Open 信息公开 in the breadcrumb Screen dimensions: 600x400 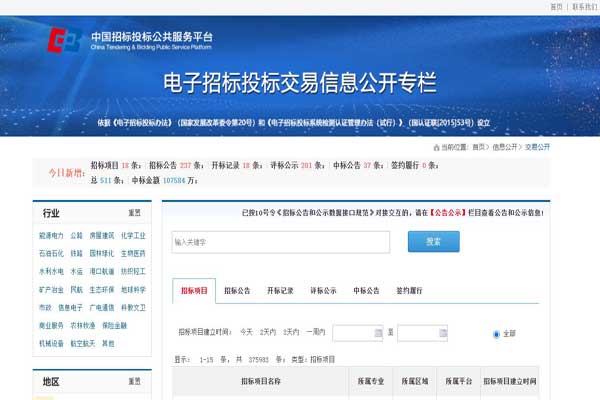(x=505, y=147)
